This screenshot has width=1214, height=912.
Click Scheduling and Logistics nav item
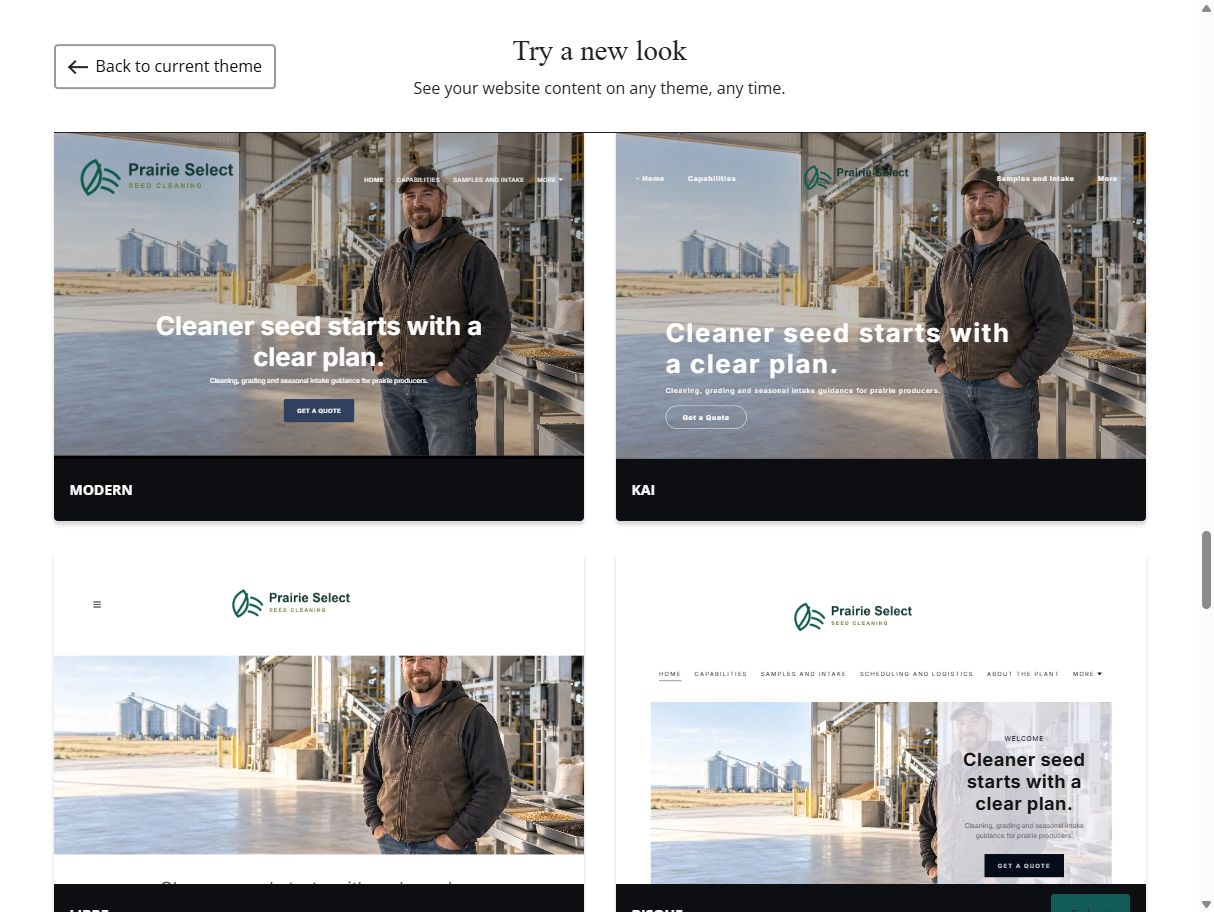click(916, 674)
